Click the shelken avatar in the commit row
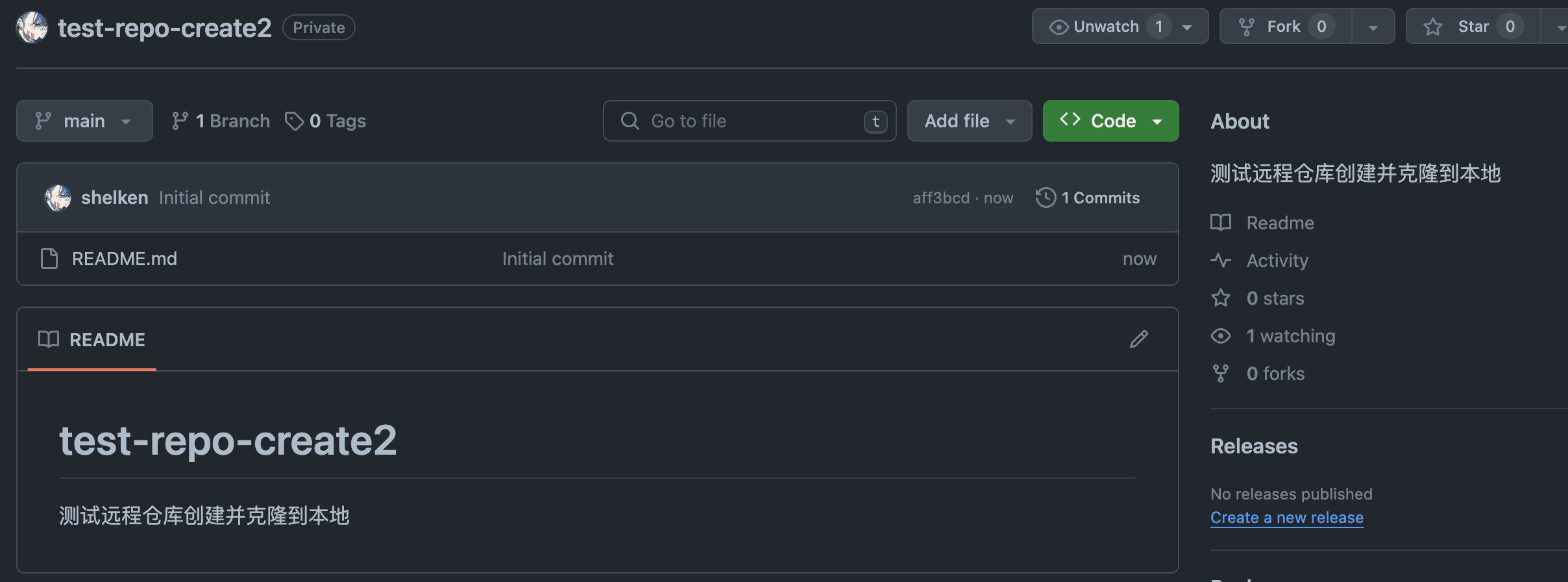The image size is (1568, 582). coord(58,197)
